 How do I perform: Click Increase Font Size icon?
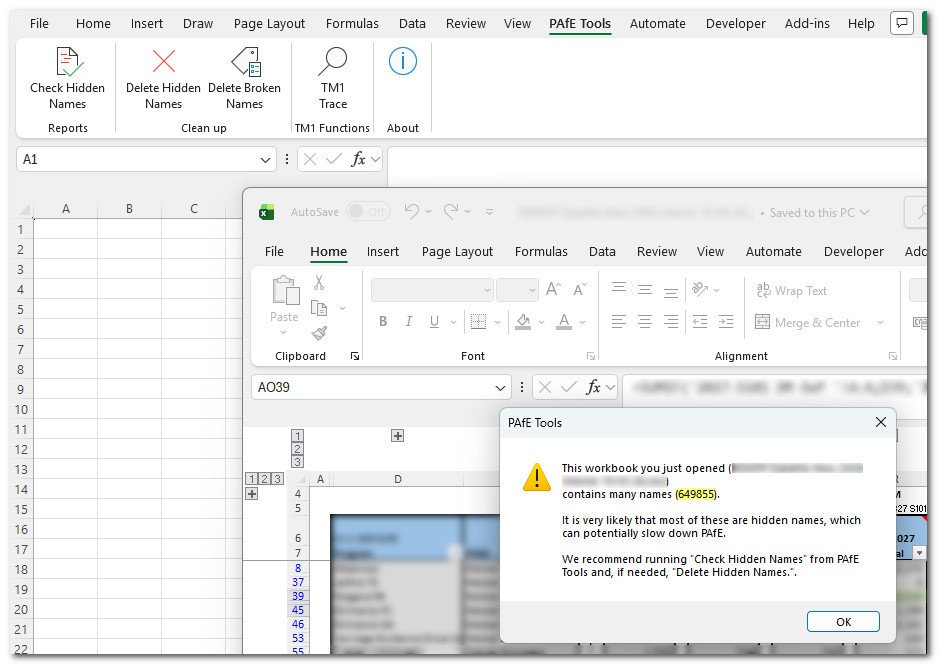click(x=553, y=290)
